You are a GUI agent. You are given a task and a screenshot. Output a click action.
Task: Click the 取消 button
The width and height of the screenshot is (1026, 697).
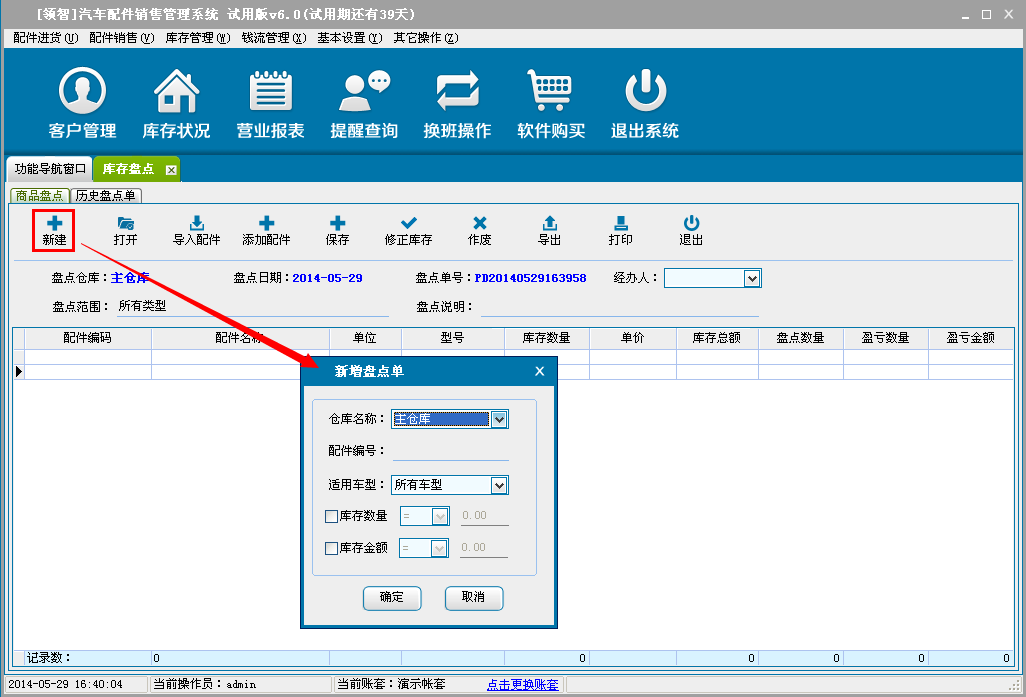(473, 598)
